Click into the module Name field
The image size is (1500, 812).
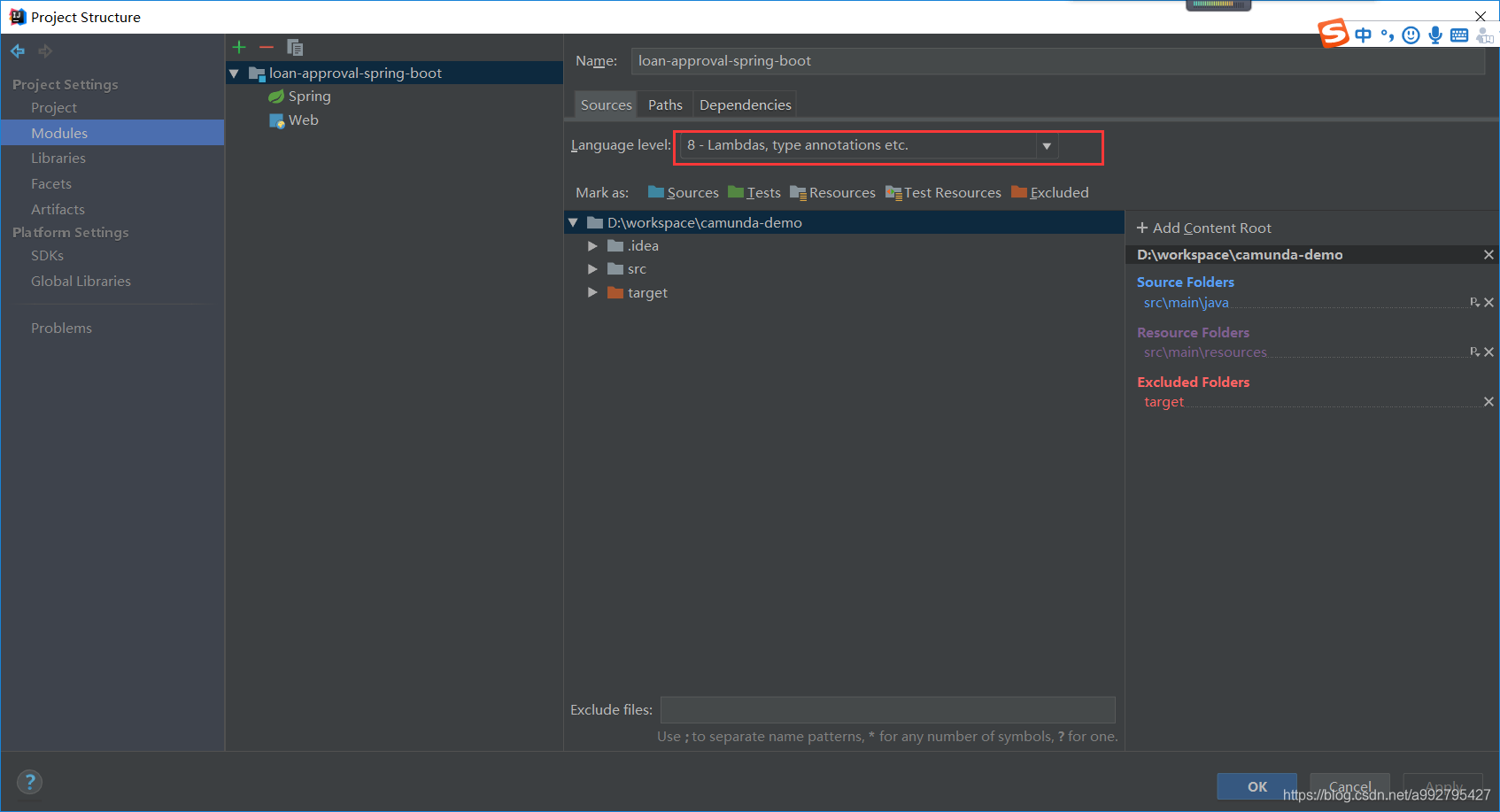coord(1057,61)
